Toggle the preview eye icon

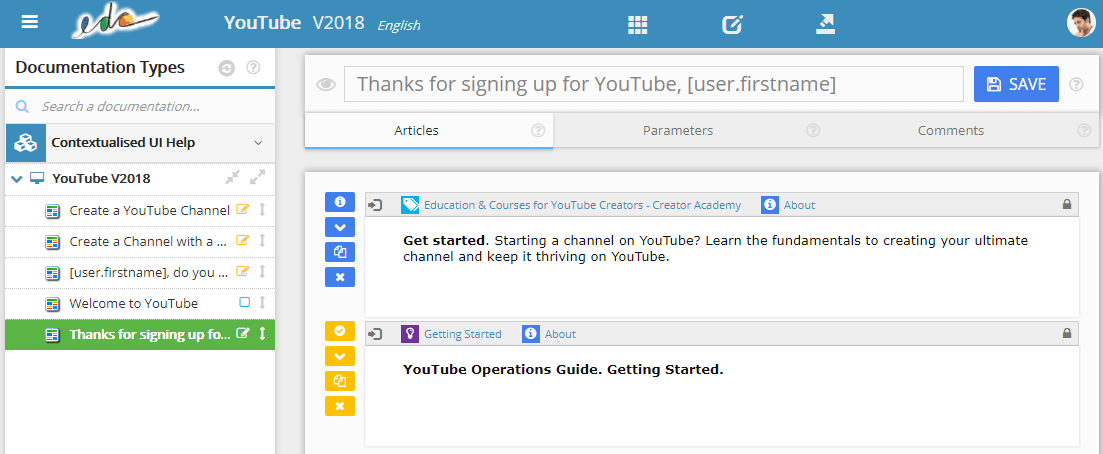(x=326, y=84)
